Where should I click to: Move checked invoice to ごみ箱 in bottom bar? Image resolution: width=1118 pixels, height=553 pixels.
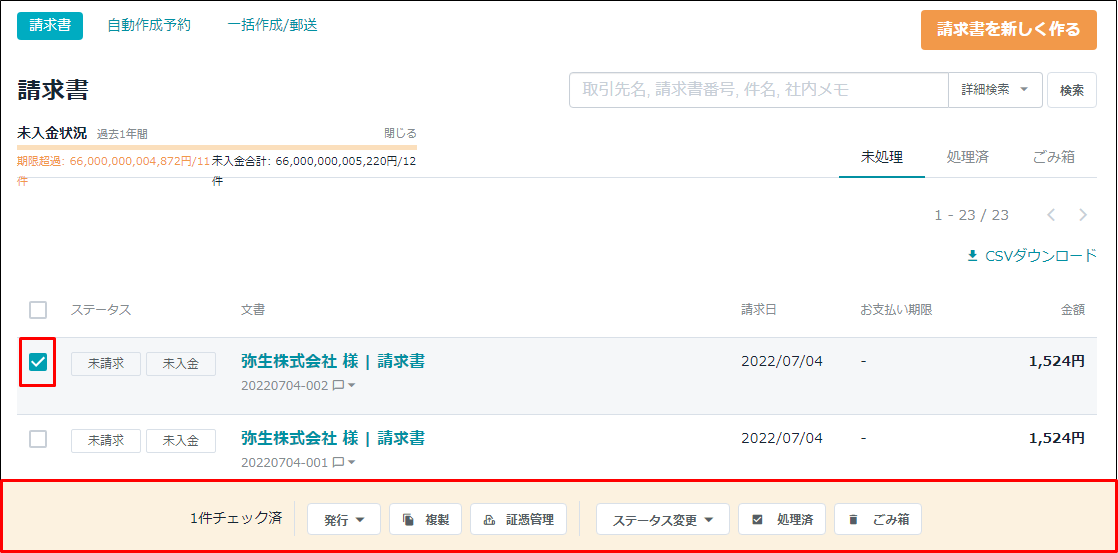pyautogui.click(x=877, y=519)
